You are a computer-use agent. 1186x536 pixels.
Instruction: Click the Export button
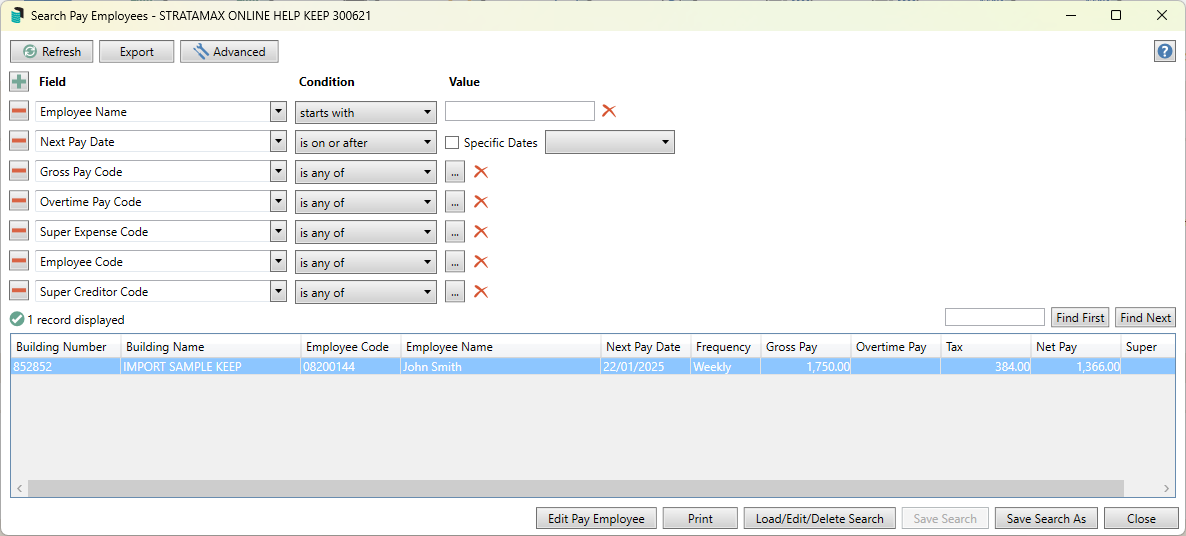point(137,51)
